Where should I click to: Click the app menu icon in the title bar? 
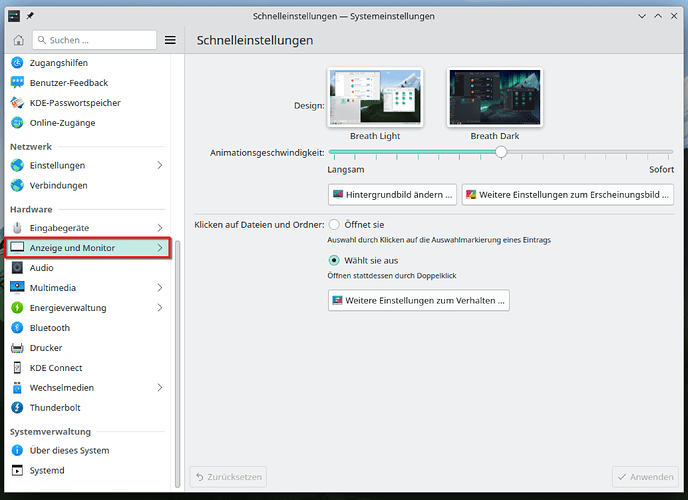(14, 16)
